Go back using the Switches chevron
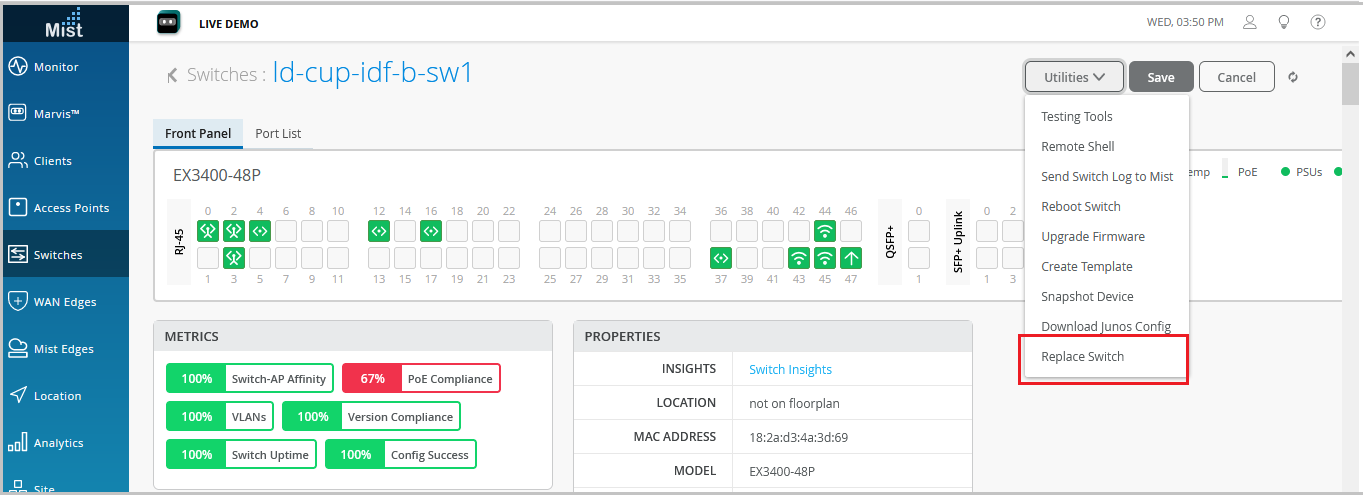Viewport: 1363px width, 495px height. point(172,74)
